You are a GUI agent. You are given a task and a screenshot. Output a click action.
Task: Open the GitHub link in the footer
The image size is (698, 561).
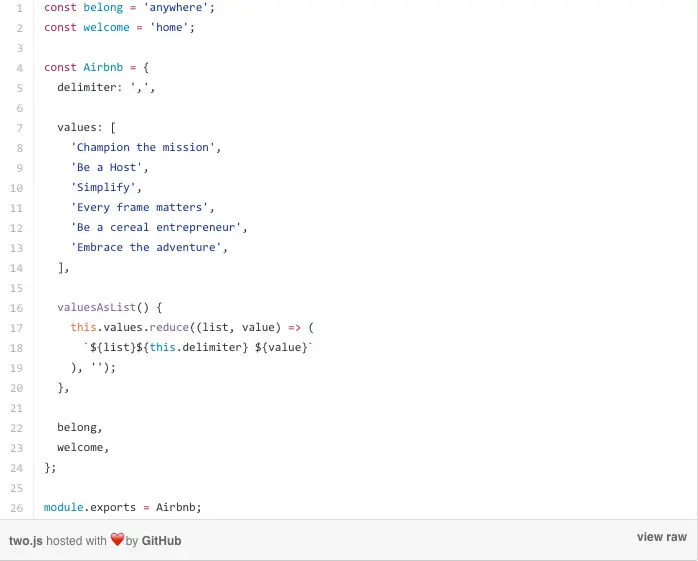[161, 541]
